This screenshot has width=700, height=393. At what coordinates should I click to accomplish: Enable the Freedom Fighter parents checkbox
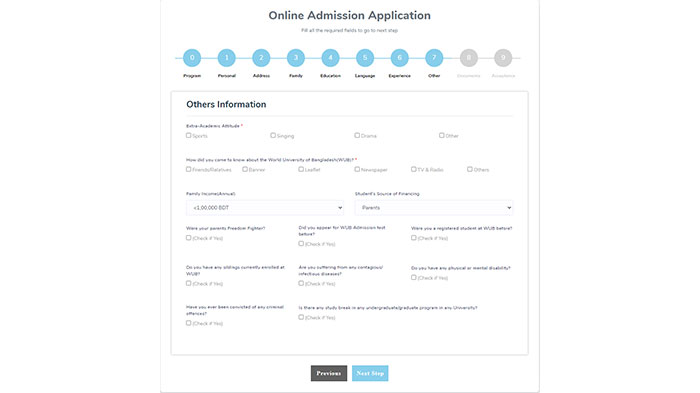188,238
